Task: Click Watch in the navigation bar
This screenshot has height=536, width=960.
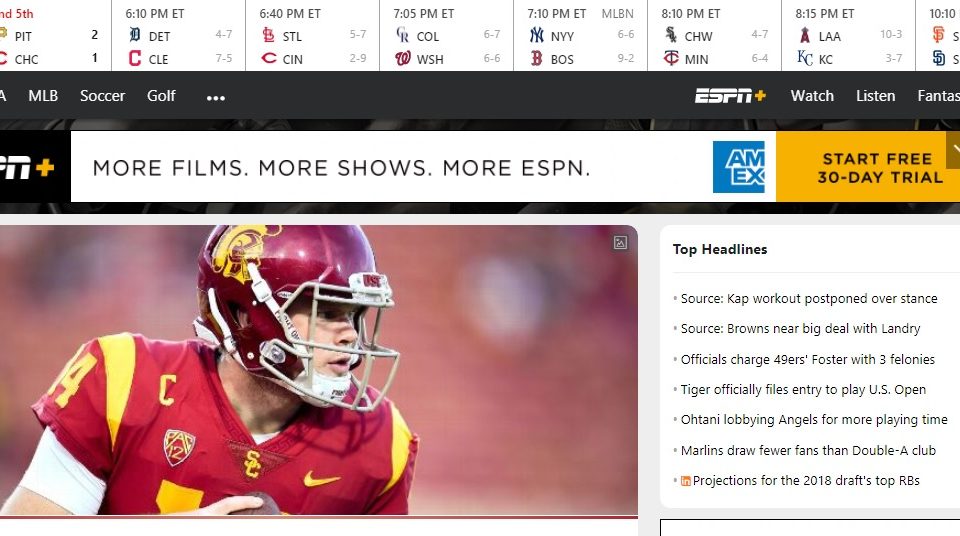Action: click(812, 96)
